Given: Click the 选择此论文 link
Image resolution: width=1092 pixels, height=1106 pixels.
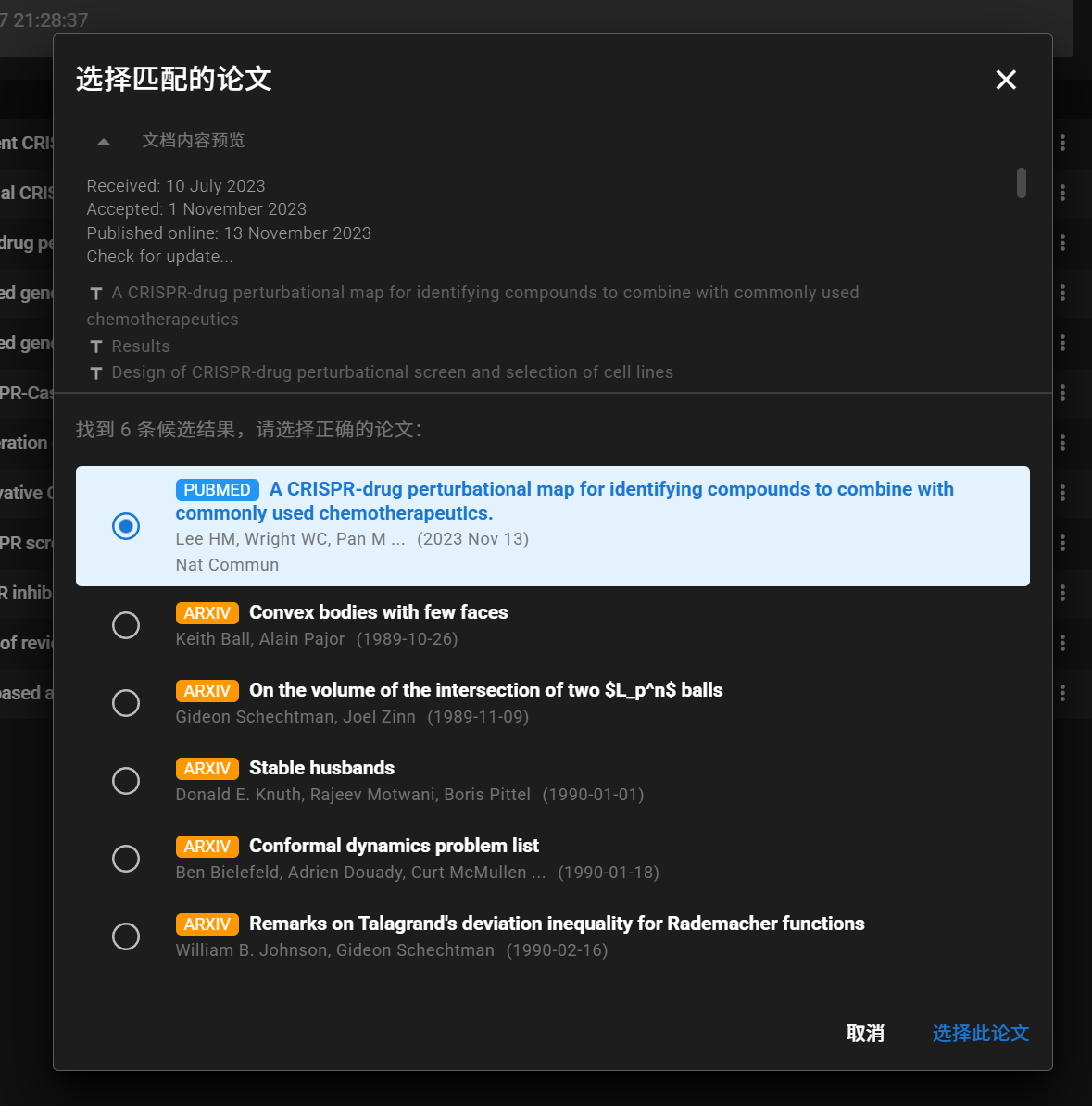Looking at the screenshot, I should 980,1034.
